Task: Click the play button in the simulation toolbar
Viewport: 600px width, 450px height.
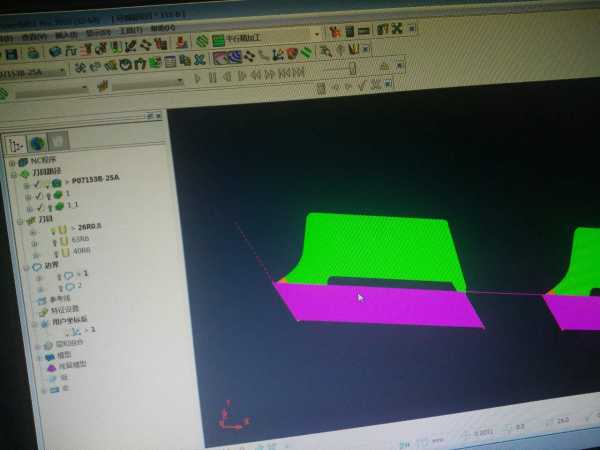Action: pyautogui.click(x=197, y=79)
